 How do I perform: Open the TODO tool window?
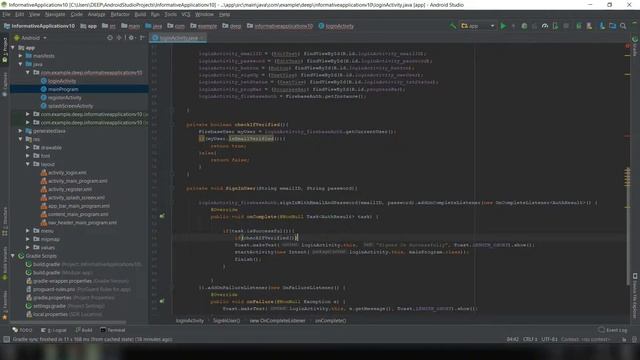click(22, 330)
